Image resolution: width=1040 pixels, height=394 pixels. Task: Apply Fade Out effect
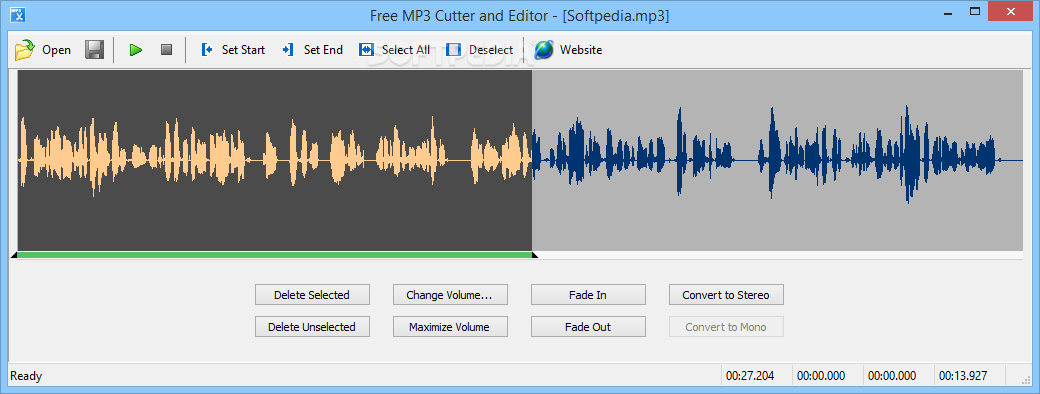coord(588,326)
